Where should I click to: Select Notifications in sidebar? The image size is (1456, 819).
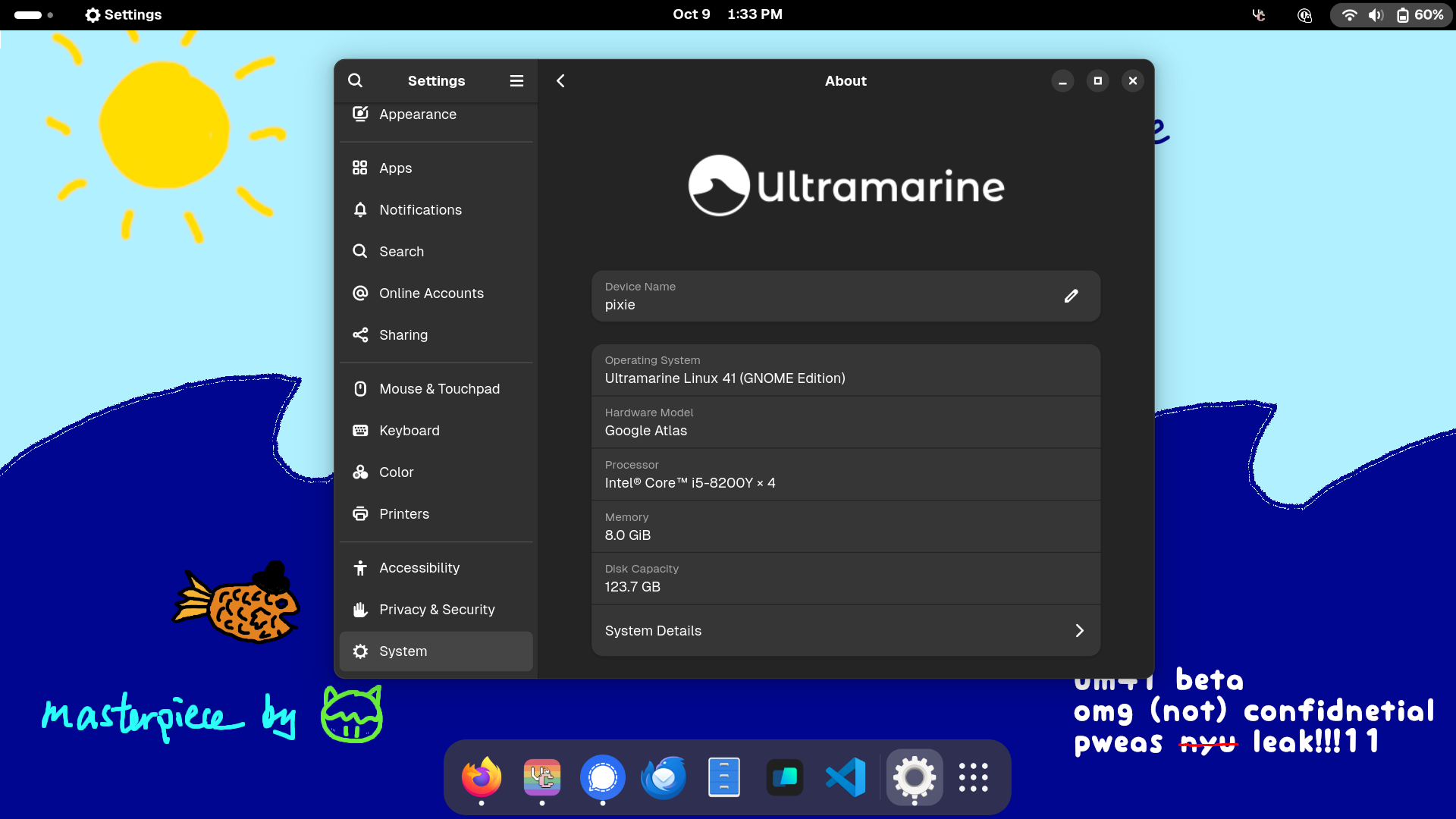[x=420, y=210]
